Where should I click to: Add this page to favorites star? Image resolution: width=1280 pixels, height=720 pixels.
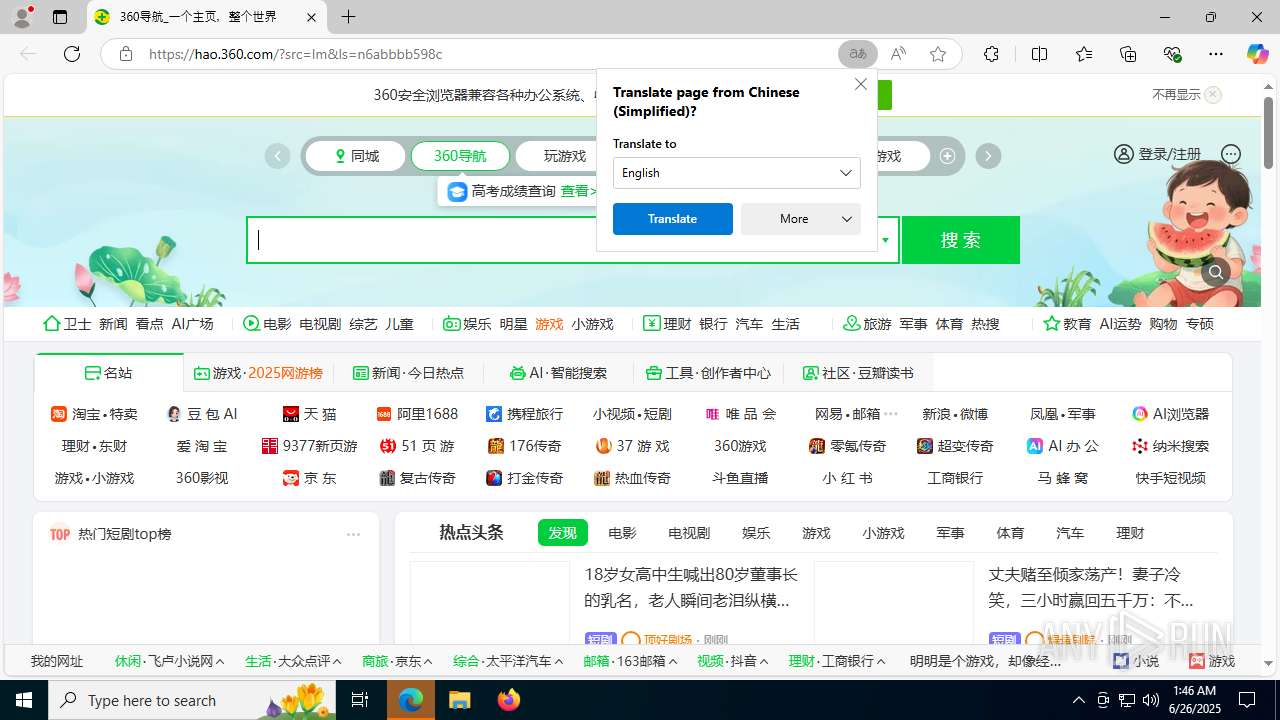(x=938, y=54)
